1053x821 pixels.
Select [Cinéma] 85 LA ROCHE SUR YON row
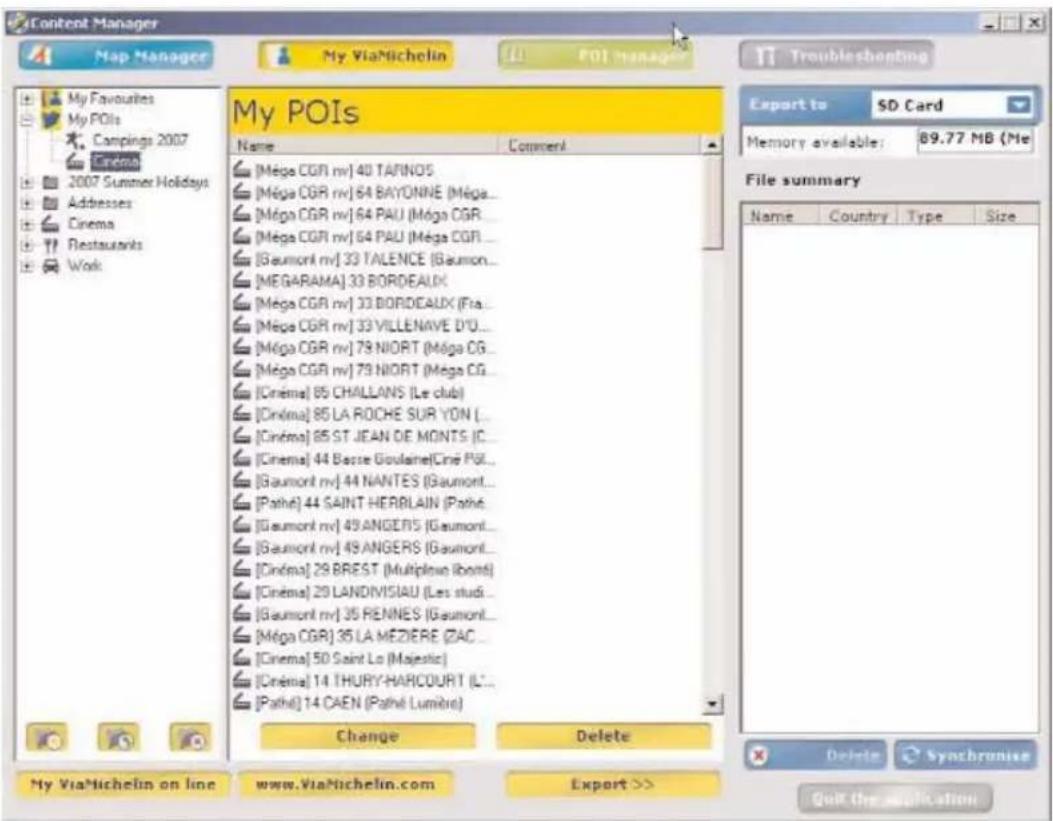pyautogui.click(x=366, y=414)
